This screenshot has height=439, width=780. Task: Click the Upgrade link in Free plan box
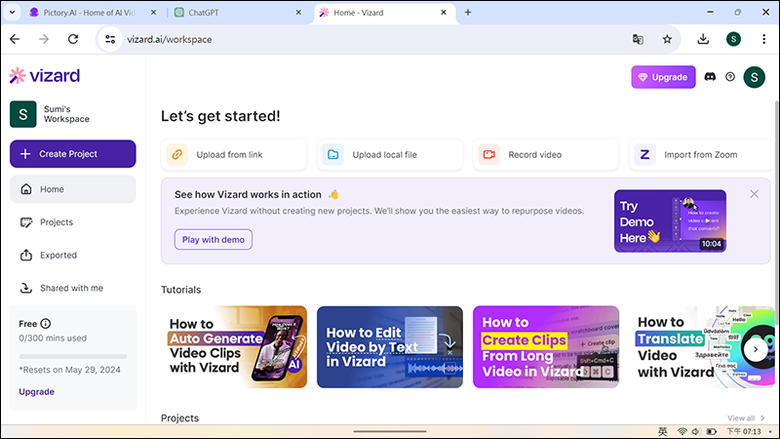pos(36,392)
